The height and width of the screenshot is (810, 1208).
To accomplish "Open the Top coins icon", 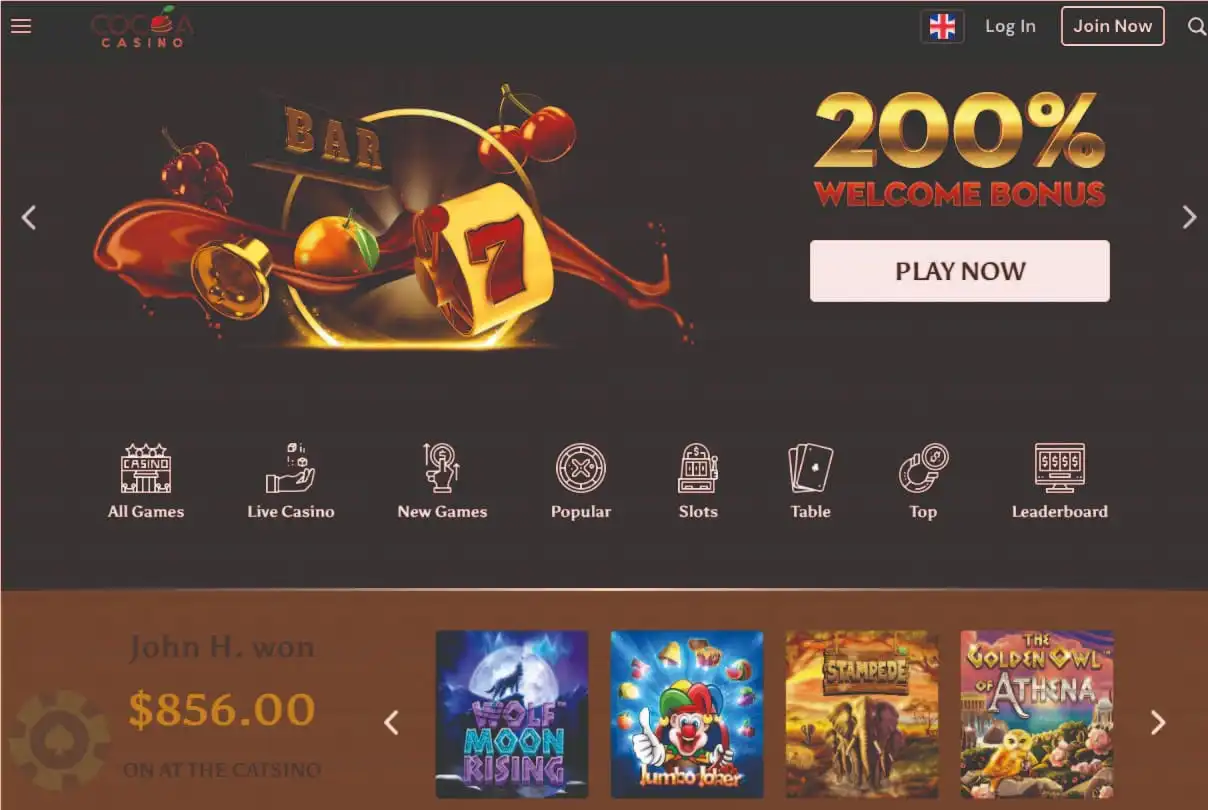I will coord(923,468).
